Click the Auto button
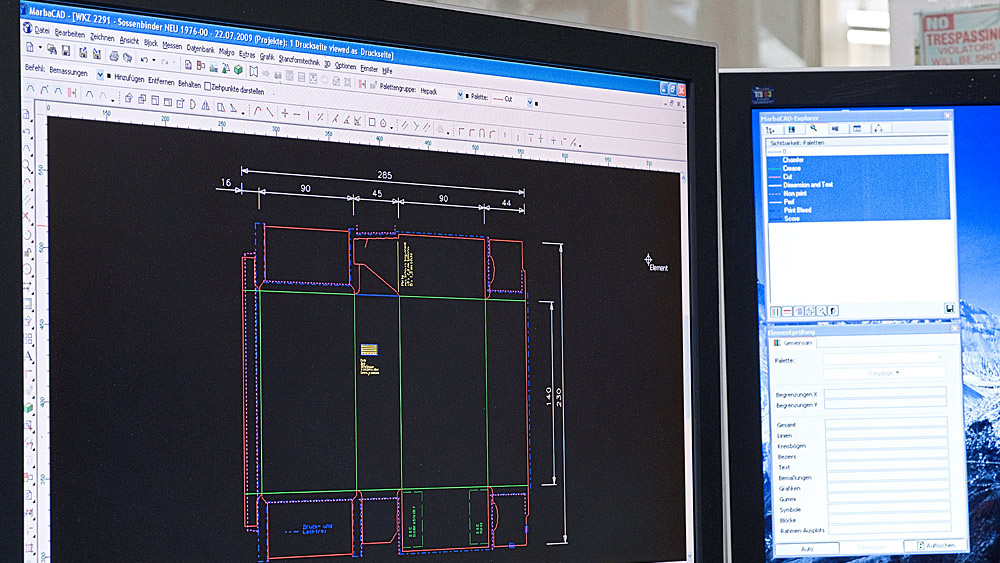The height and width of the screenshot is (563, 1000). coord(807,548)
